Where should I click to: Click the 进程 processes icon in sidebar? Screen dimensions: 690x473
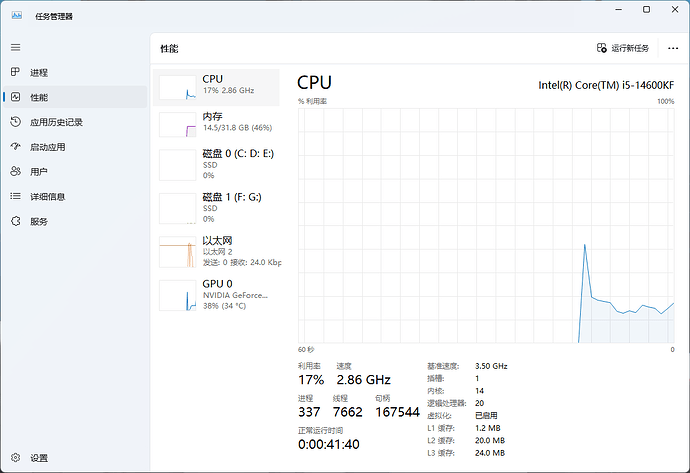[x=15, y=72]
